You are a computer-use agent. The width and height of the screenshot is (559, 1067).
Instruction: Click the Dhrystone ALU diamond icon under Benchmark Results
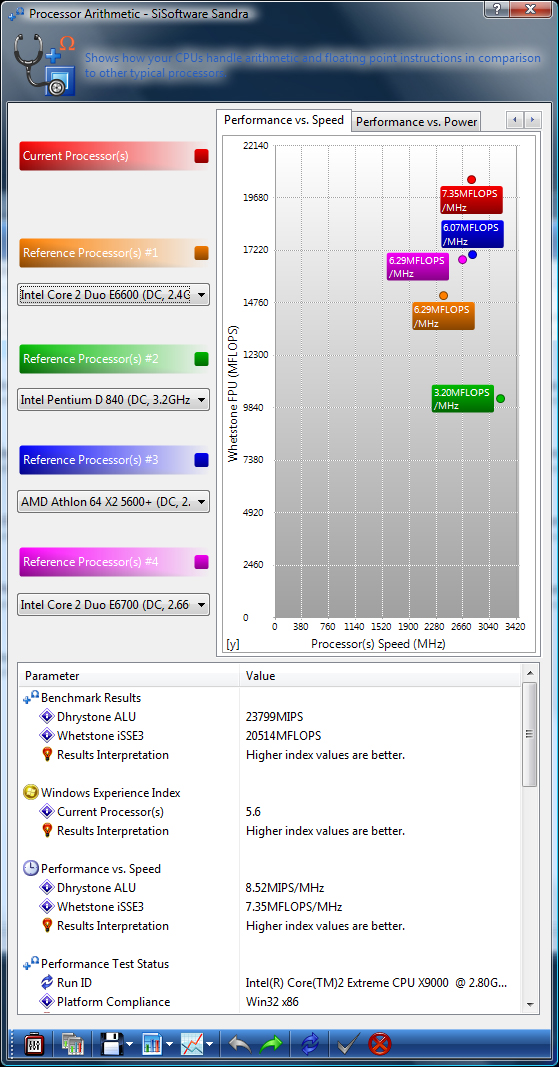tap(47, 717)
